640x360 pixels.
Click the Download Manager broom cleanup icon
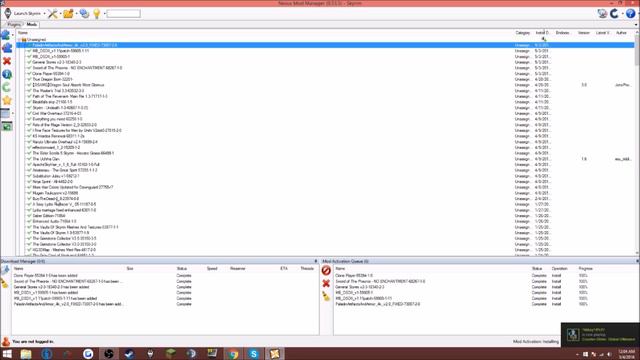(5, 283)
